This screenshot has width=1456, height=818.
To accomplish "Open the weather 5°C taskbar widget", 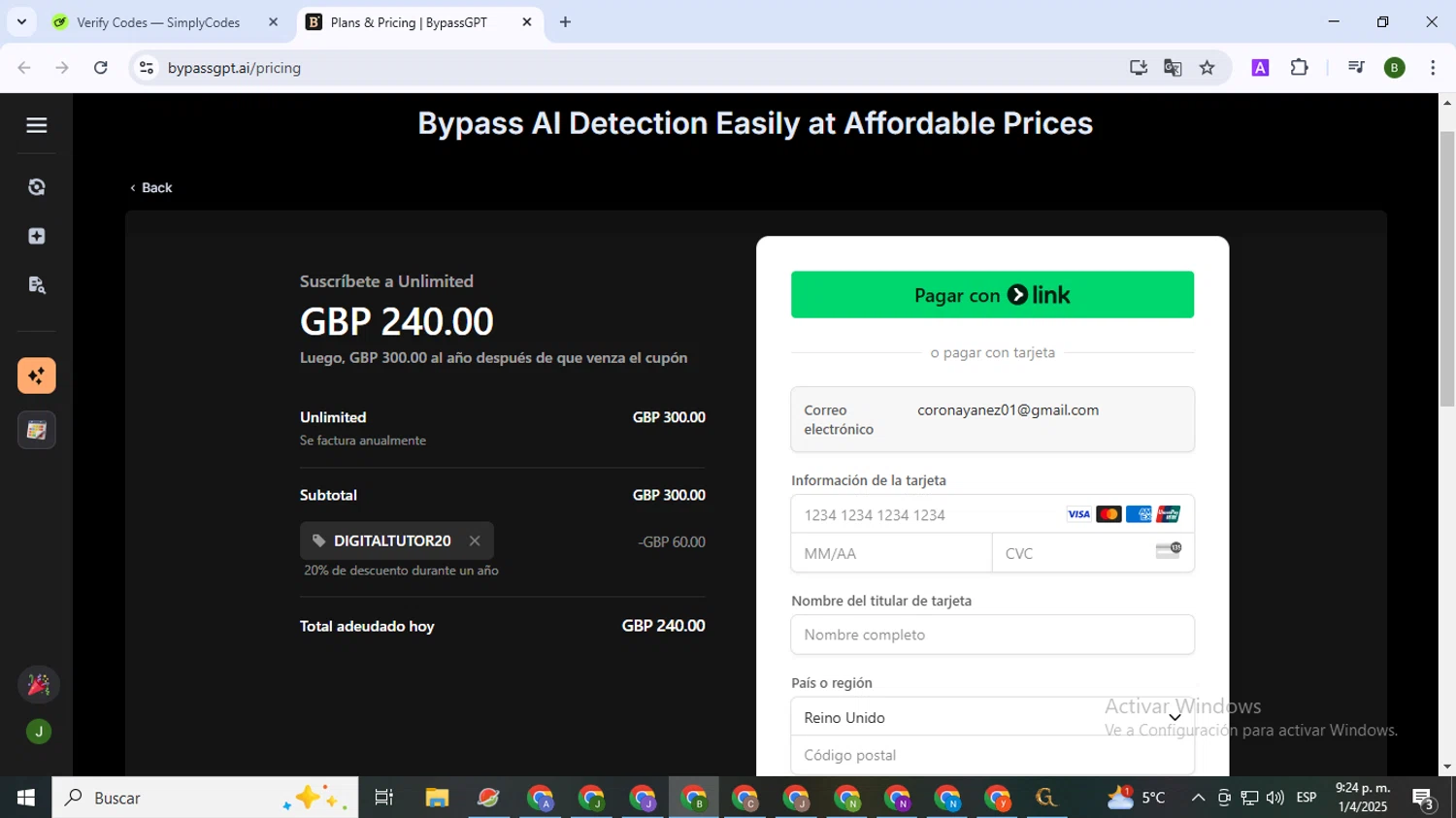I will tap(1137, 798).
